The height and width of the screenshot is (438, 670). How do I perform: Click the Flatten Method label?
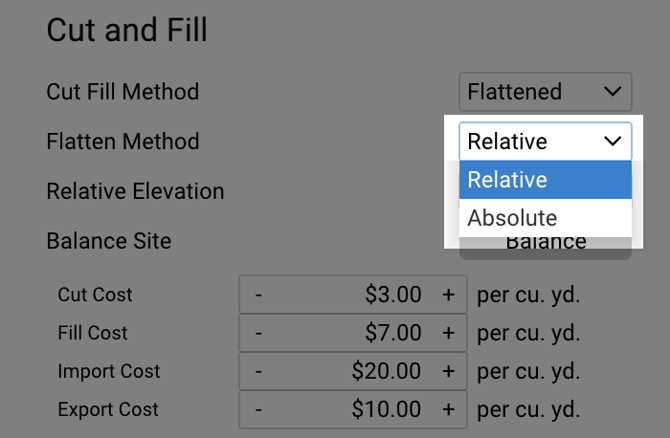123,141
